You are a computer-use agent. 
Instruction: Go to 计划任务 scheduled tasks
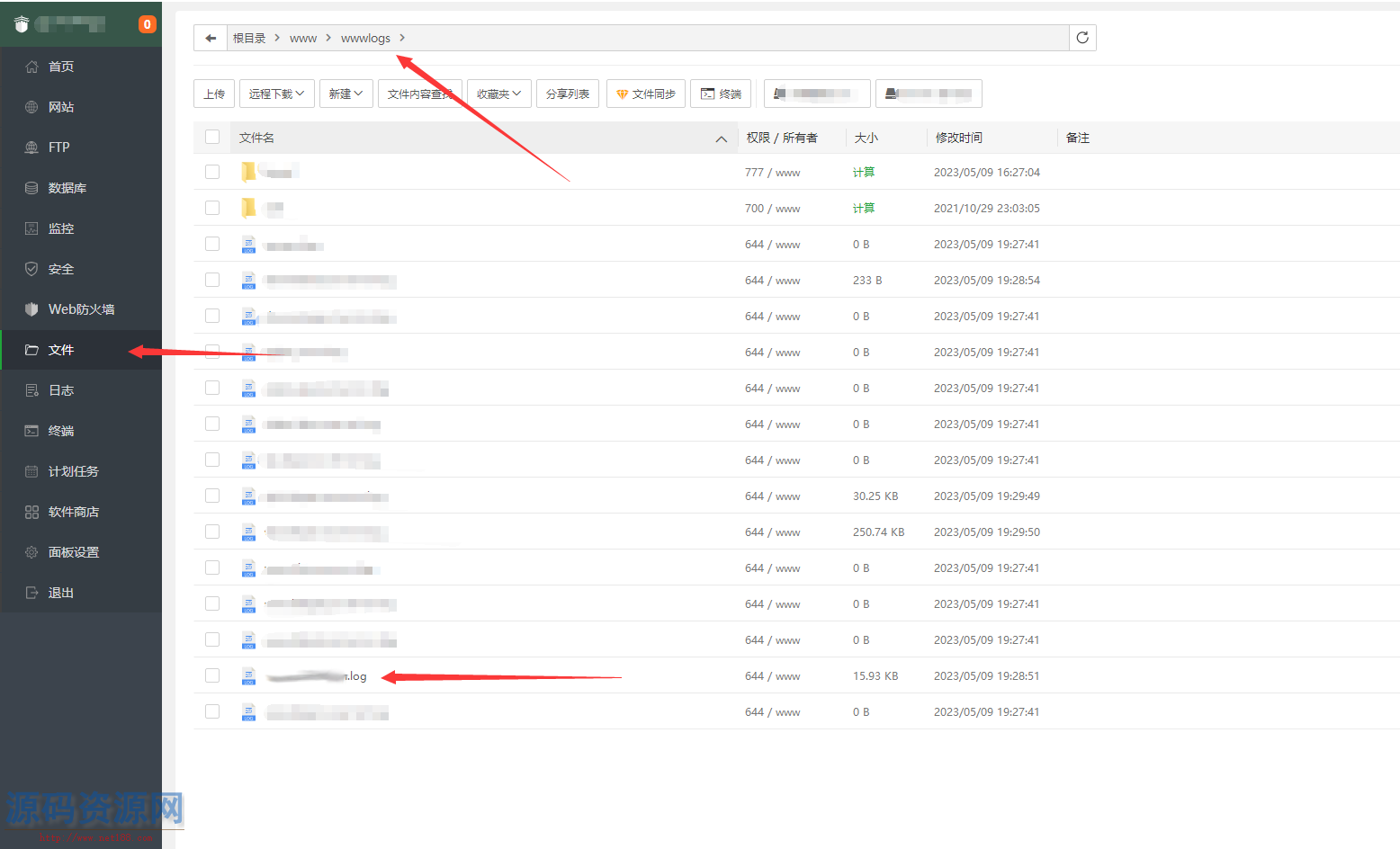tap(73, 471)
